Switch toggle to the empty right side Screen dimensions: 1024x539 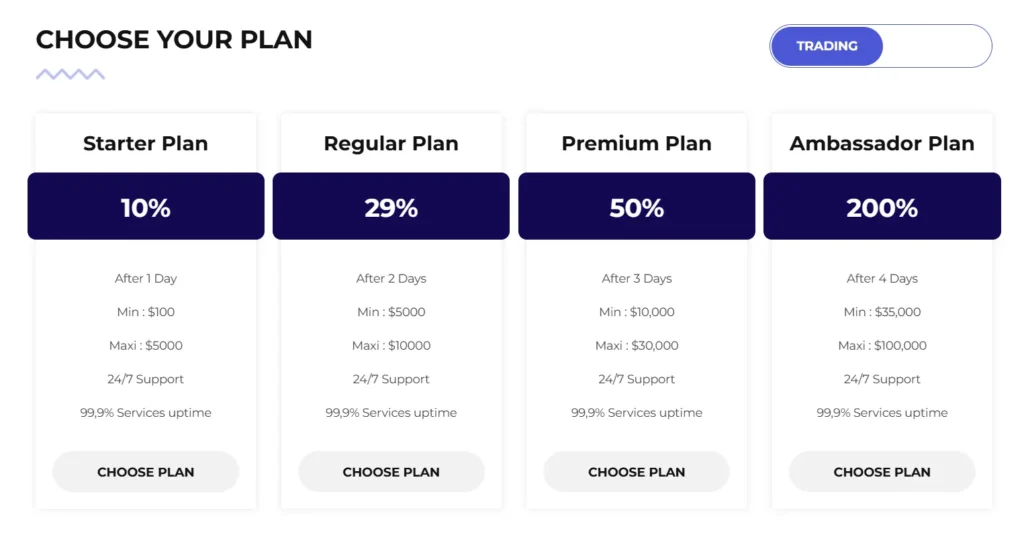click(936, 46)
